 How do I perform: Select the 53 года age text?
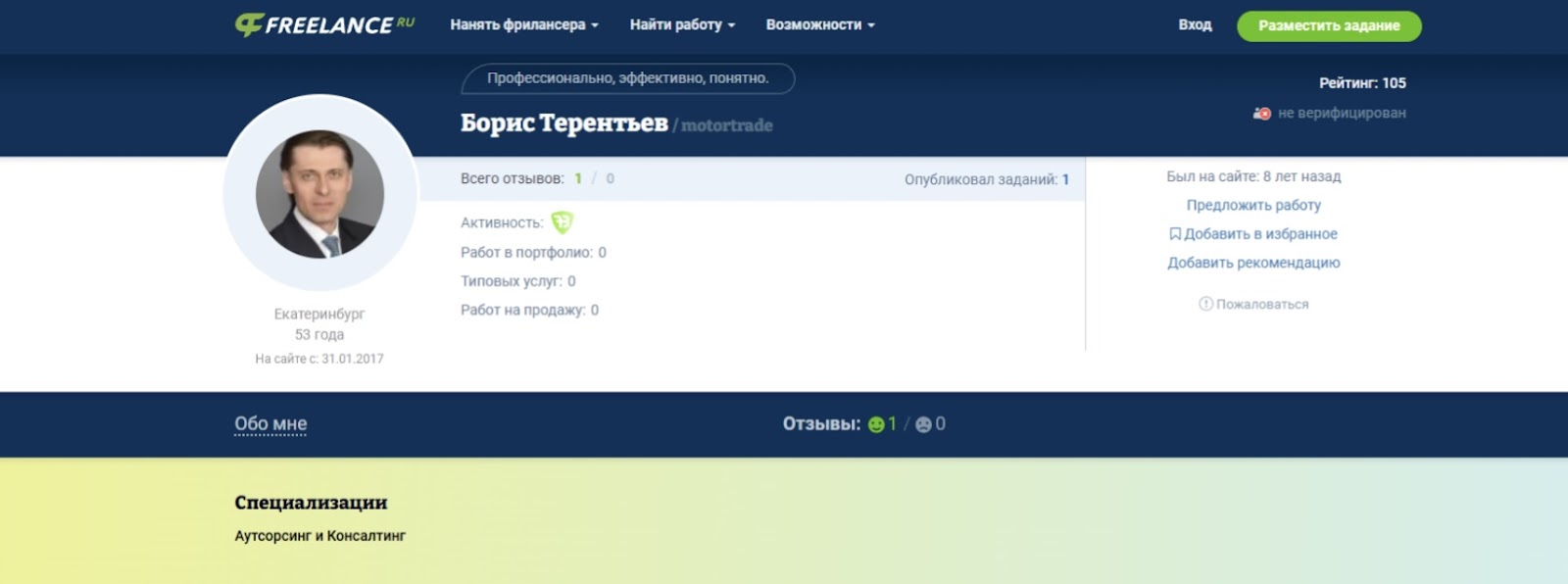click(319, 334)
